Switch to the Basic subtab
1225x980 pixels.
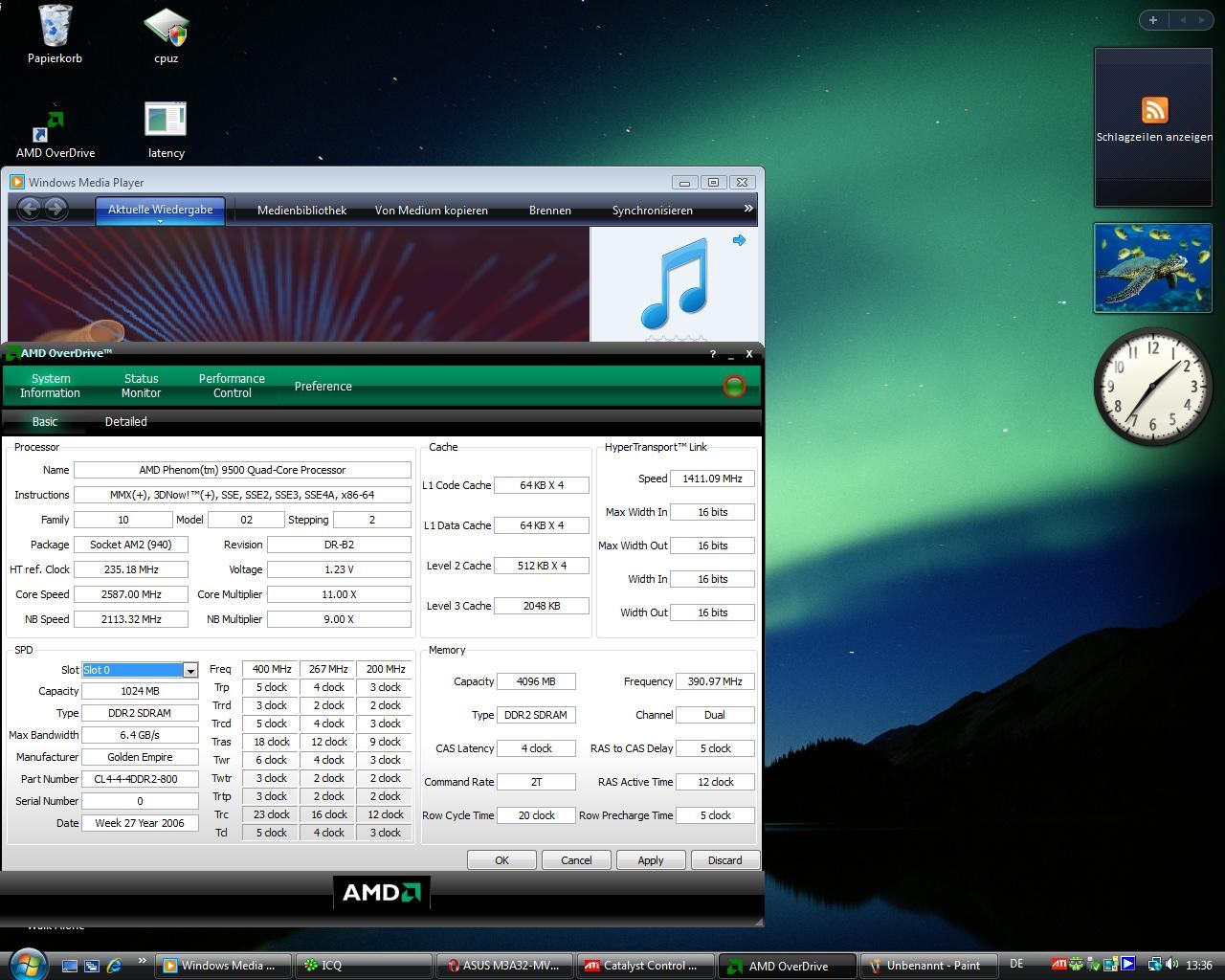point(45,421)
